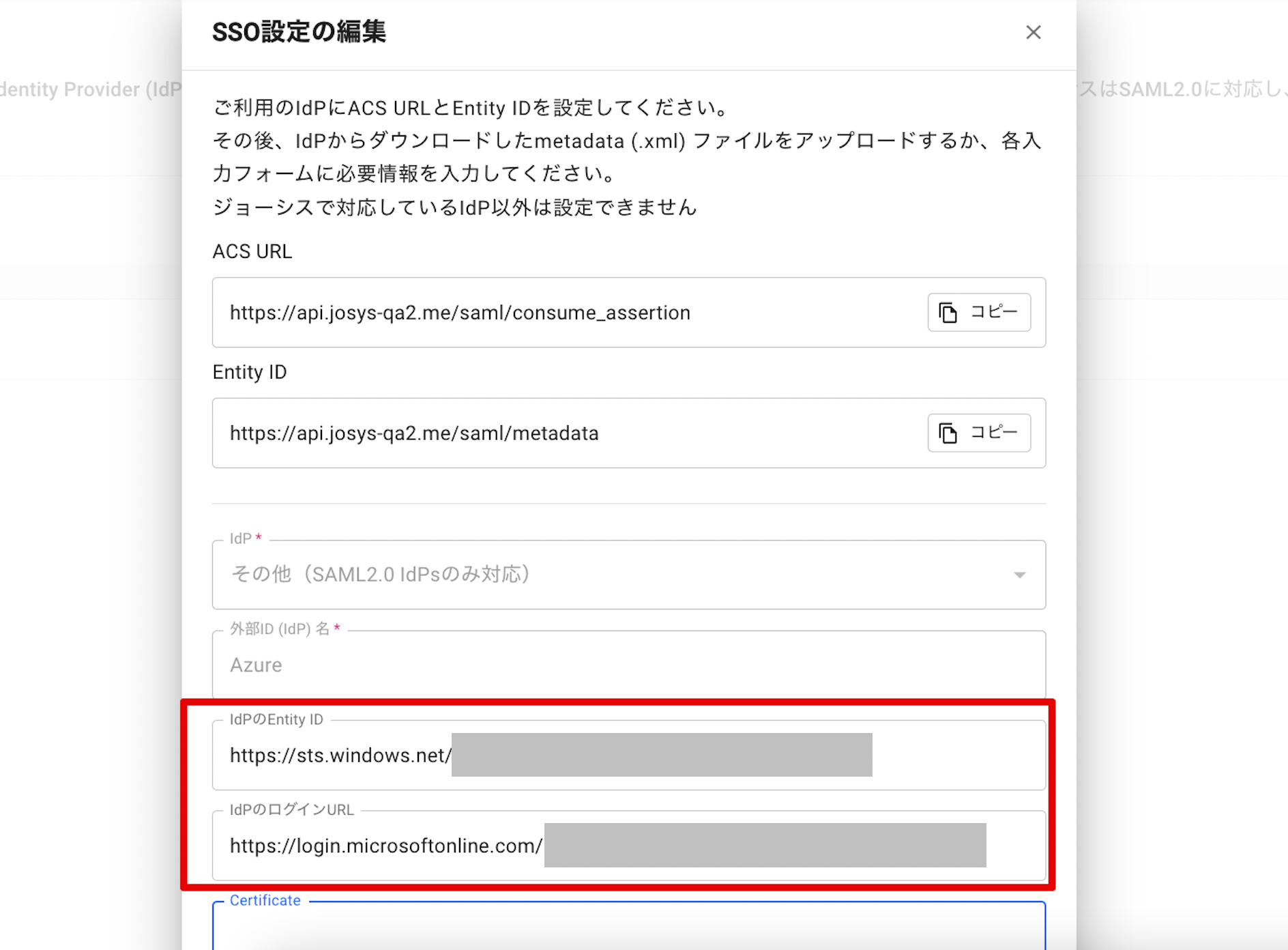Copy the Entity ID with the コピー button

click(979, 433)
